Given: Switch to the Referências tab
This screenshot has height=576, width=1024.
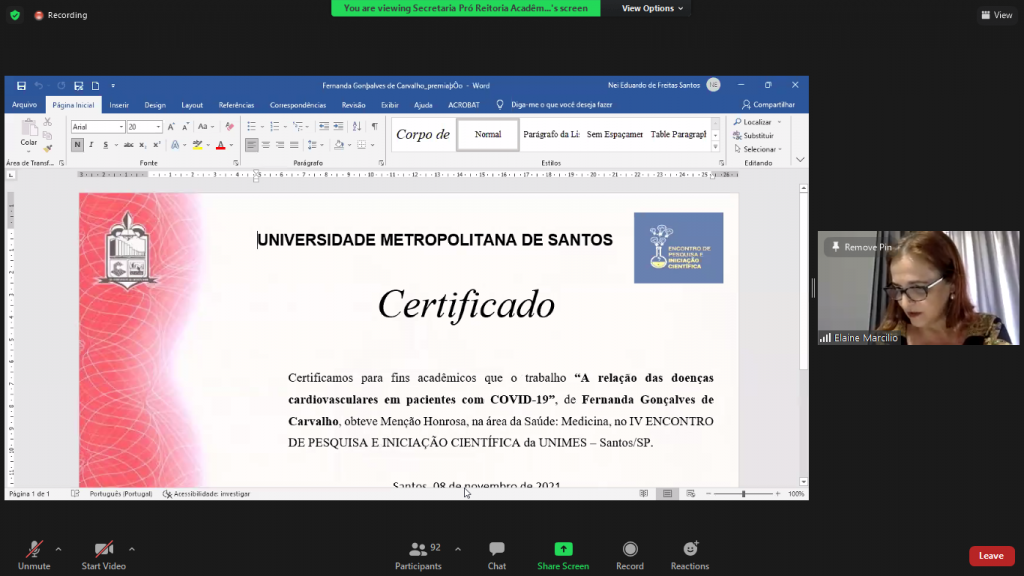Looking at the screenshot, I should click(236, 105).
